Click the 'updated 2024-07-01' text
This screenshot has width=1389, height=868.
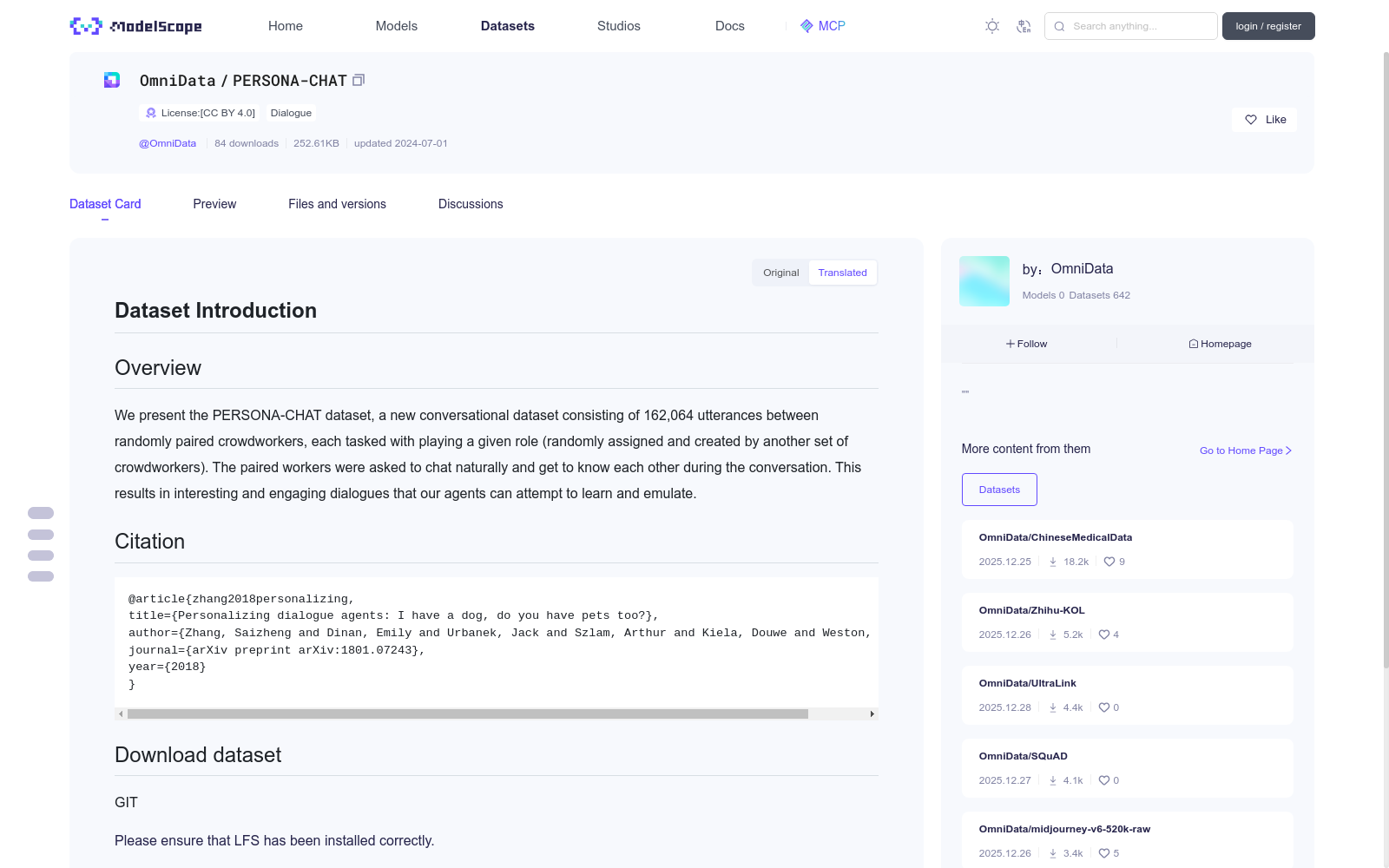coord(401,143)
